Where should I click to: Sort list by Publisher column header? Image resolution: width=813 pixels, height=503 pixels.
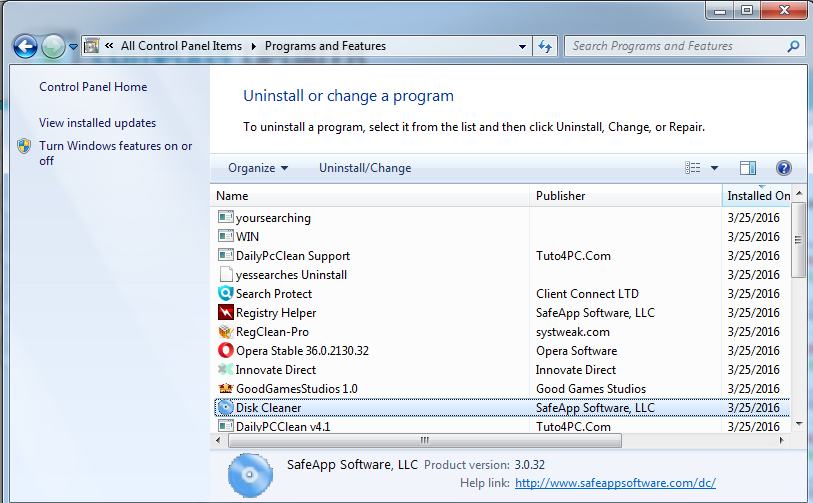pos(561,196)
